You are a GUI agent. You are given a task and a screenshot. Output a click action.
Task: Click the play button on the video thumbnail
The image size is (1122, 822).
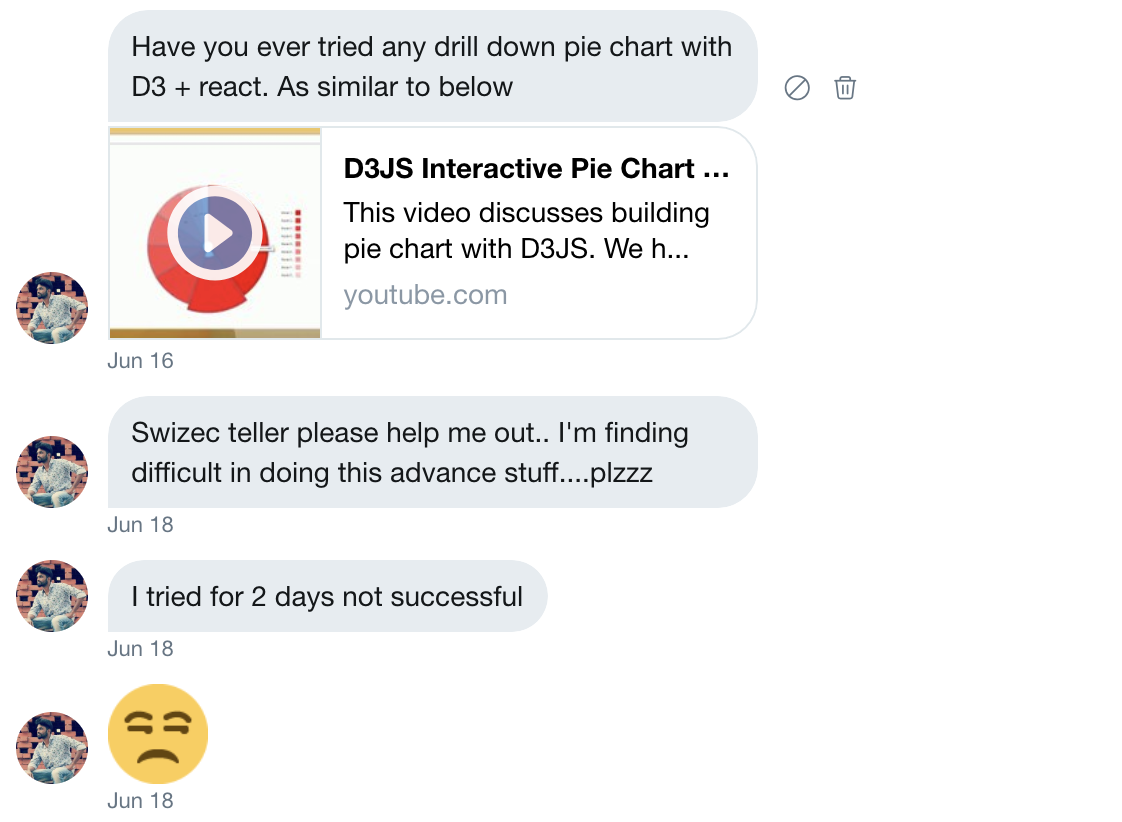coord(214,231)
